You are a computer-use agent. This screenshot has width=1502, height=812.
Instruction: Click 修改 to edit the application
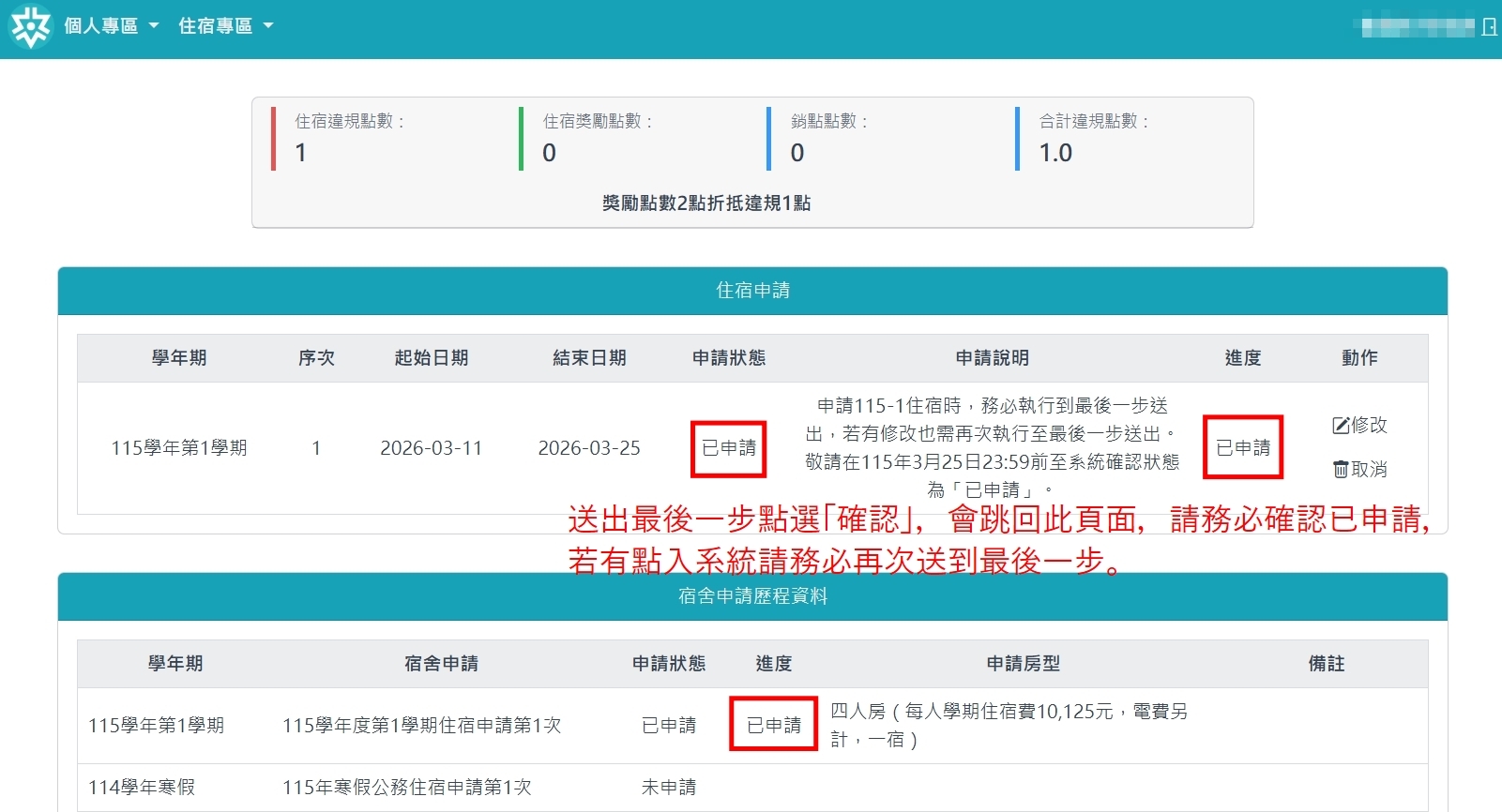click(1359, 425)
